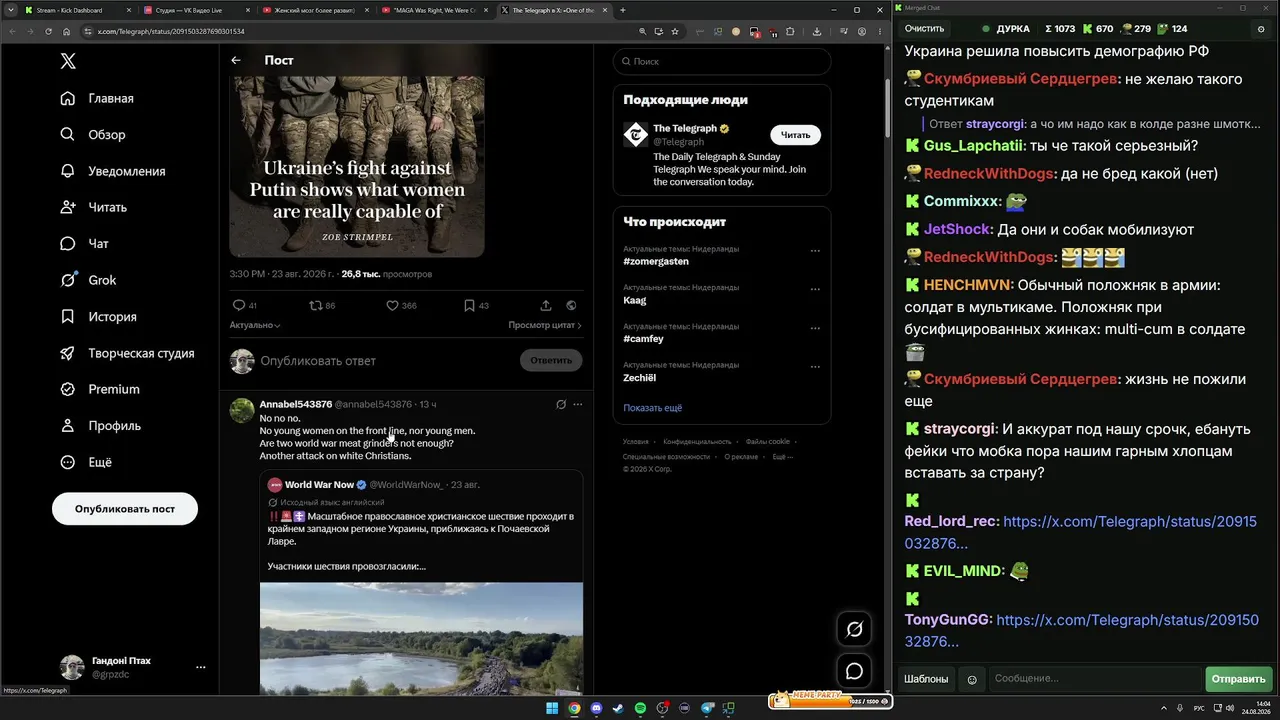Open Ещё (More) menu in X sidebar
The image size is (1280, 720).
(x=86, y=462)
